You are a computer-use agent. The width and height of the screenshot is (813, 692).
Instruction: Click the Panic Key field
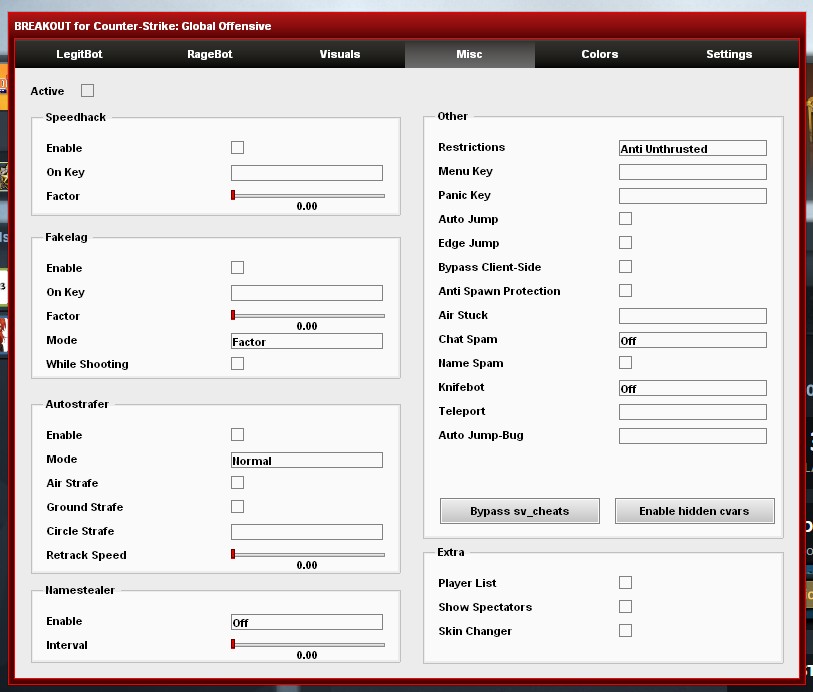click(693, 196)
